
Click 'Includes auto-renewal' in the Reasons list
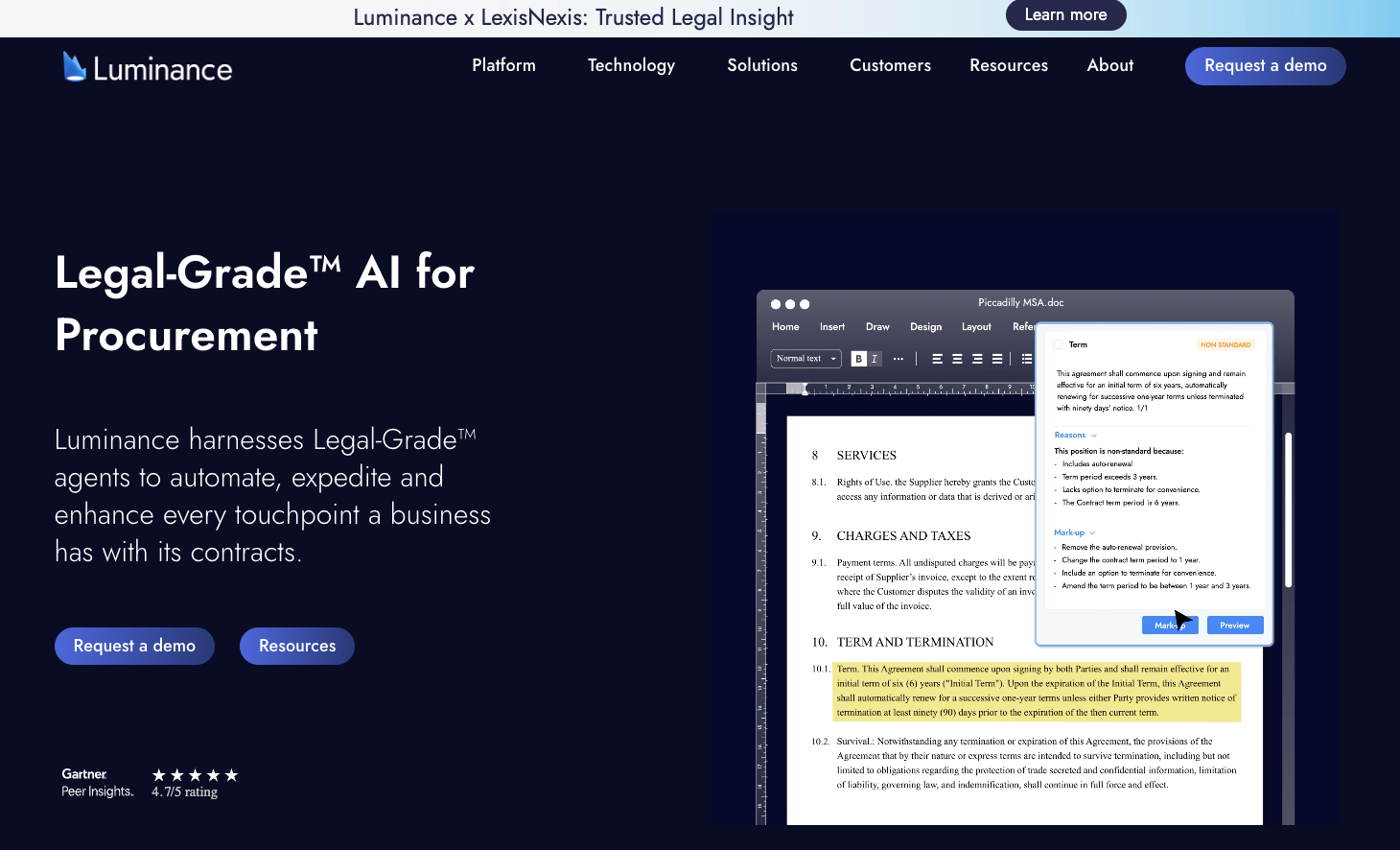click(x=1097, y=464)
